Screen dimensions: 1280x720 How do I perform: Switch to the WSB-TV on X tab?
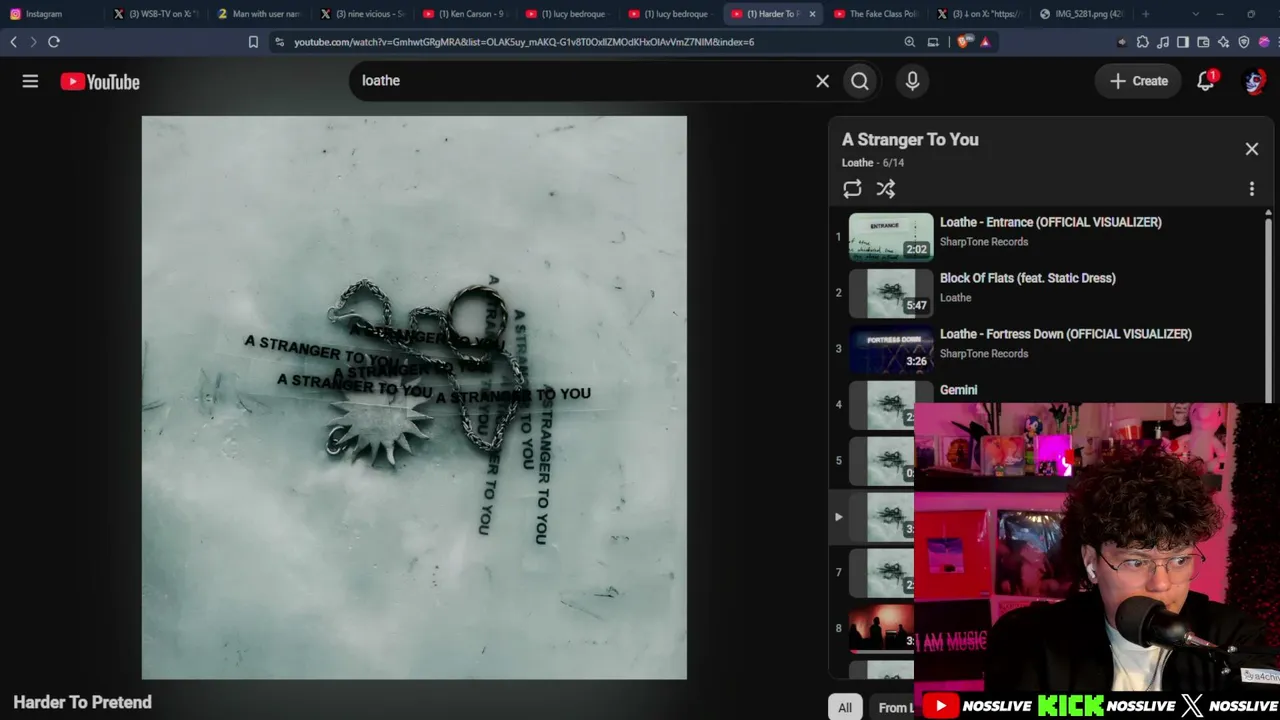click(154, 14)
